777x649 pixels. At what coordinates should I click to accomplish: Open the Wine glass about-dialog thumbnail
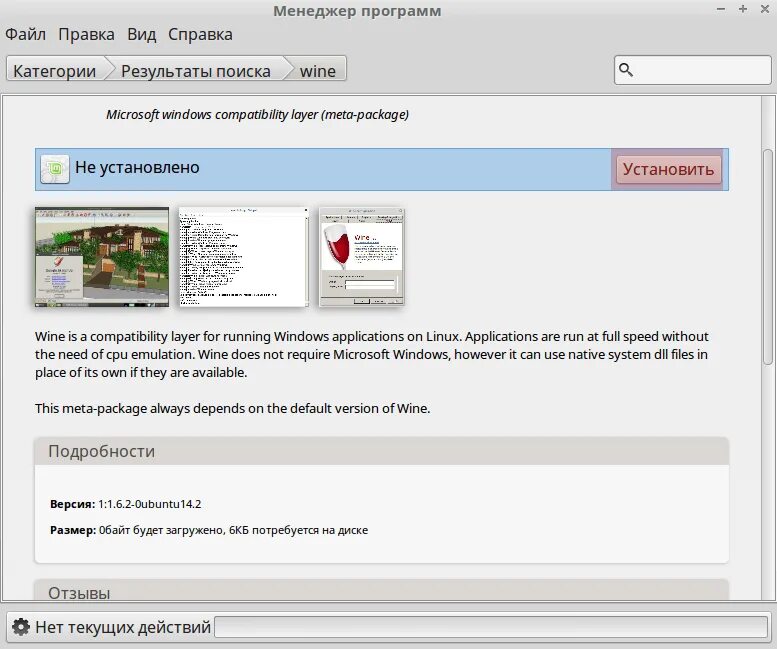(x=362, y=257)
